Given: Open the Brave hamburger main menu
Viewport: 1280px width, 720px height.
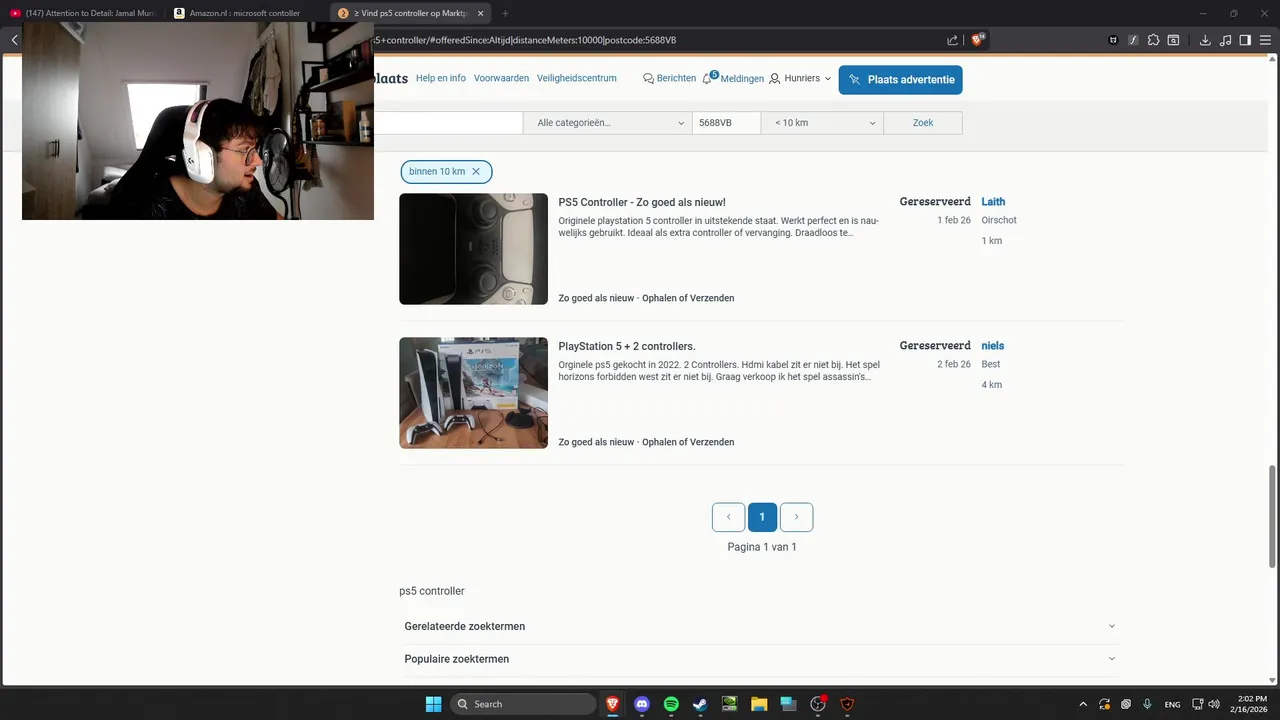Looking at the screenshot, I should tap(1265, 40).
